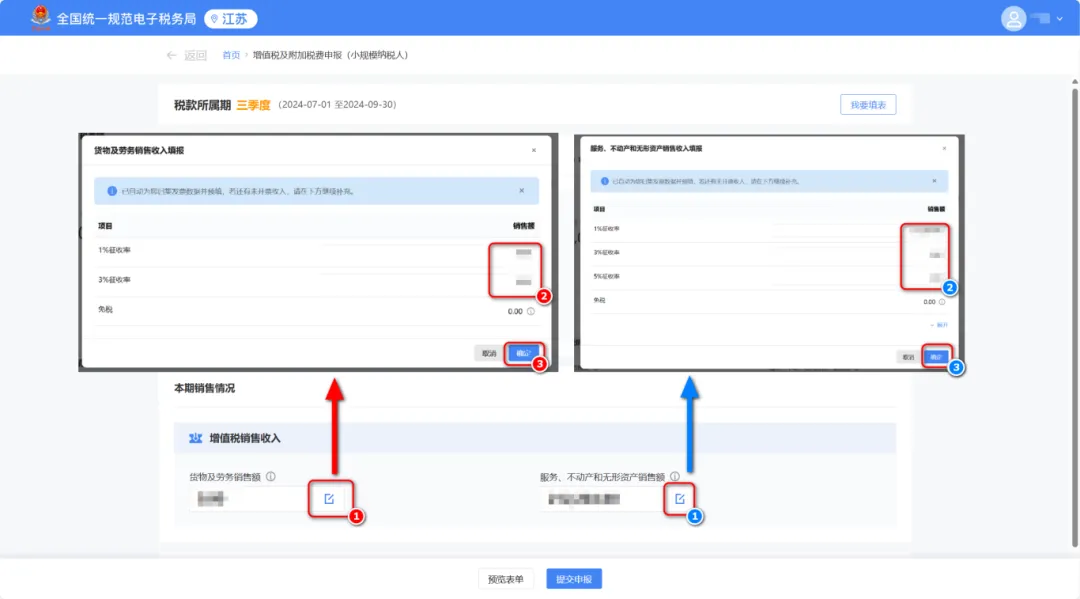
Task: Click the tax bureau emblem logo
Action: coord(40,18)
